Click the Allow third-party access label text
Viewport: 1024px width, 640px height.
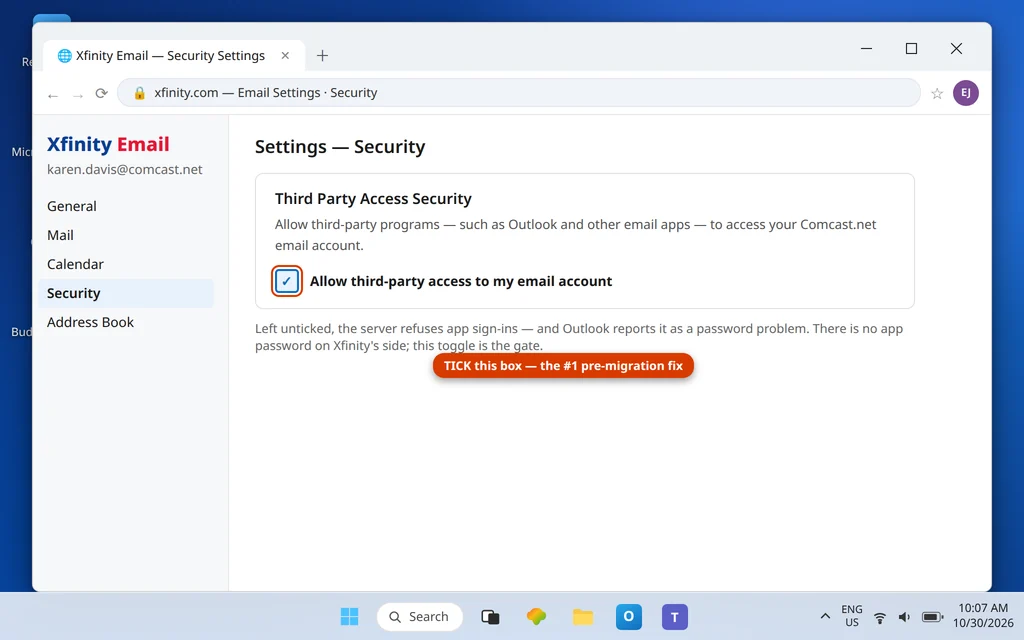pyautogui.click(x=461, y=281)
